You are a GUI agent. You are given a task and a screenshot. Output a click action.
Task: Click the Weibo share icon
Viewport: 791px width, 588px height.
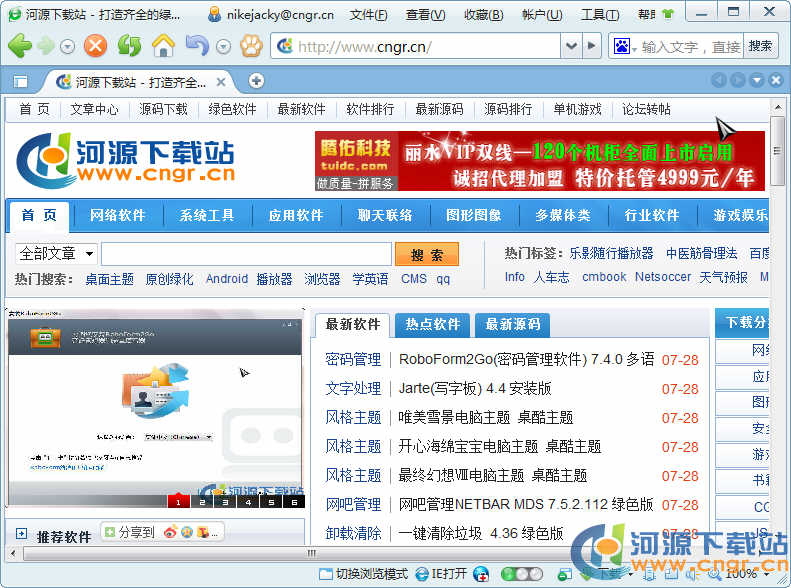click(170, 532)
